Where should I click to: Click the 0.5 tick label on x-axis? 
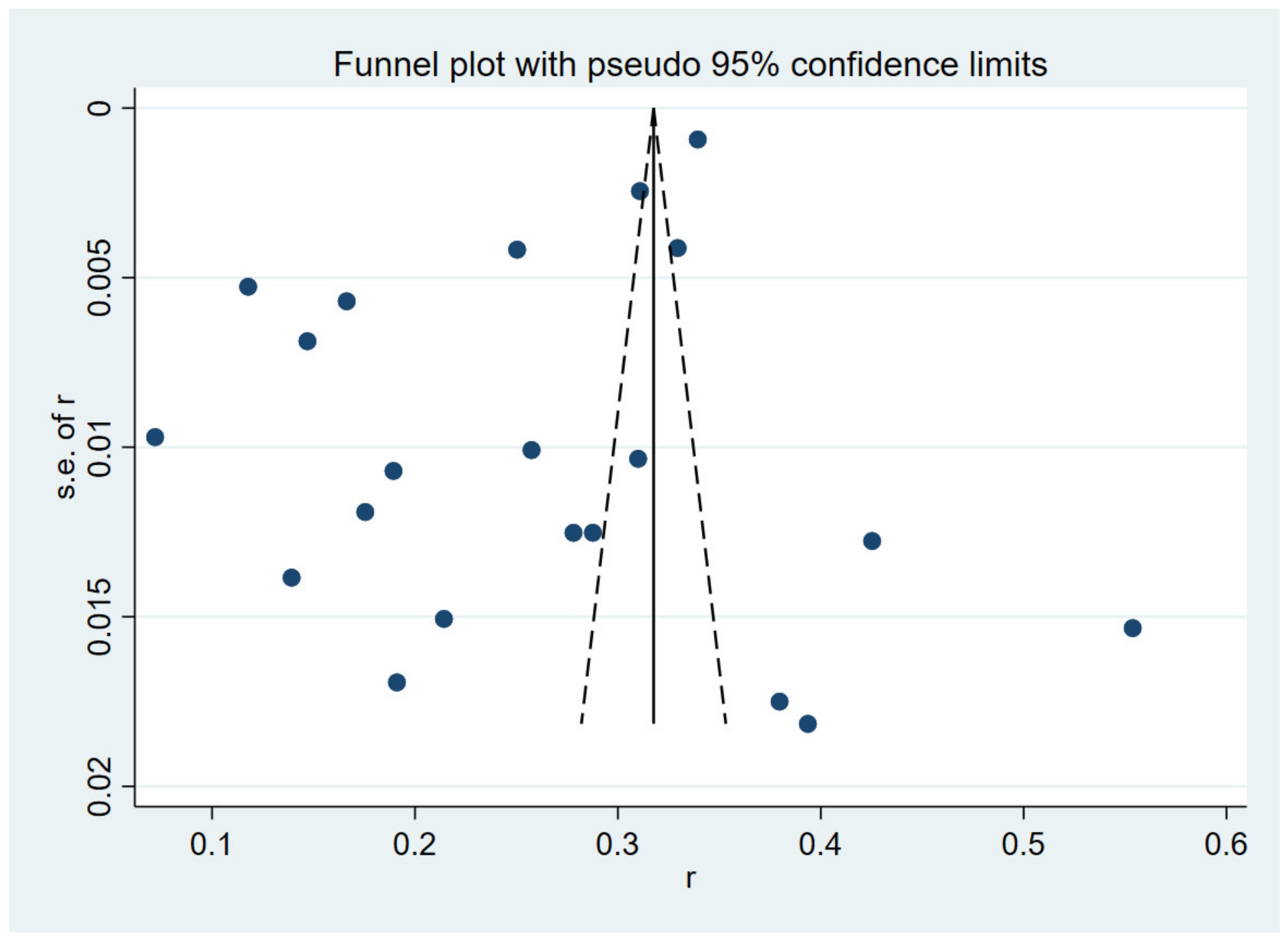pos(1023,845)
